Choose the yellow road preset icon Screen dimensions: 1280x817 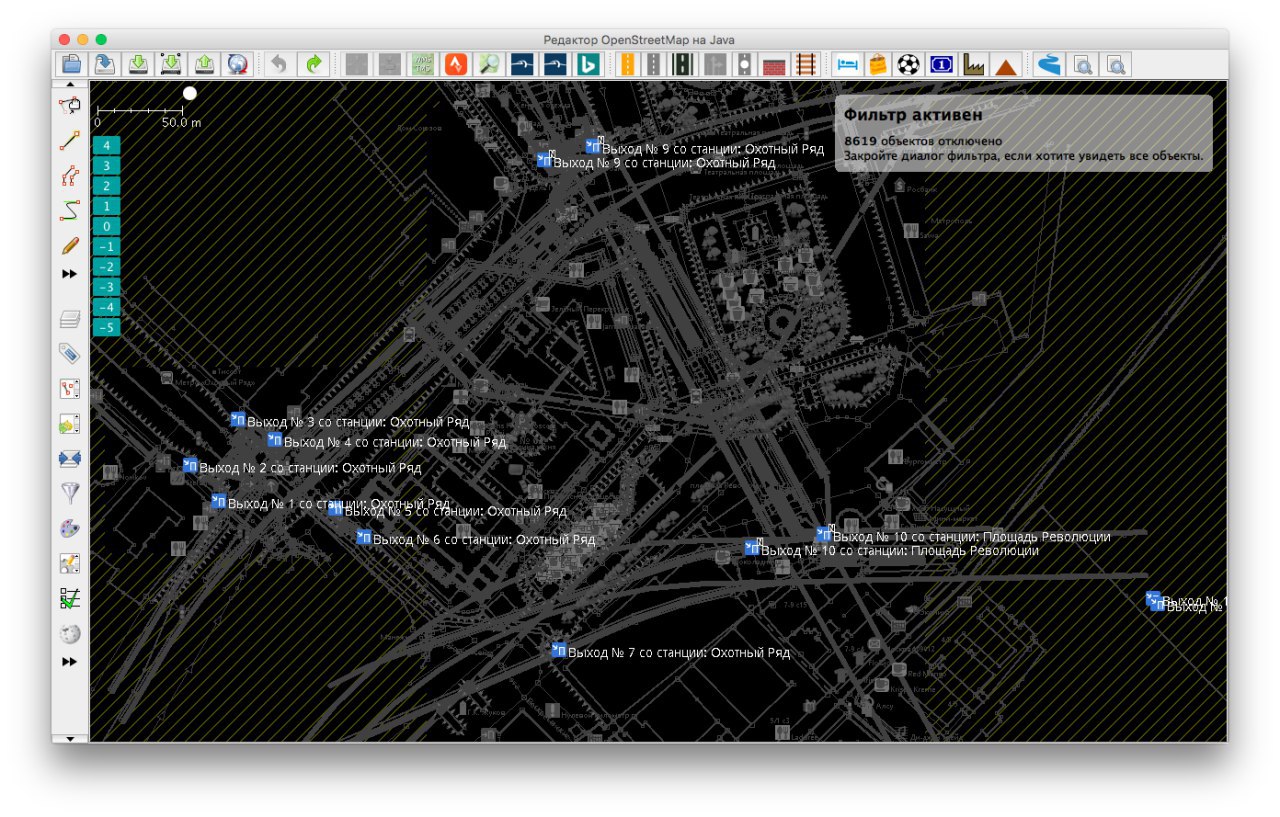[628, 65]
